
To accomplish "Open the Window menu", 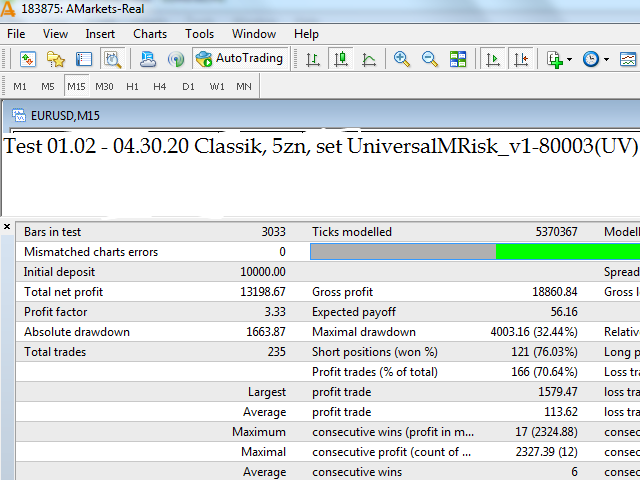I will (254, 34).
